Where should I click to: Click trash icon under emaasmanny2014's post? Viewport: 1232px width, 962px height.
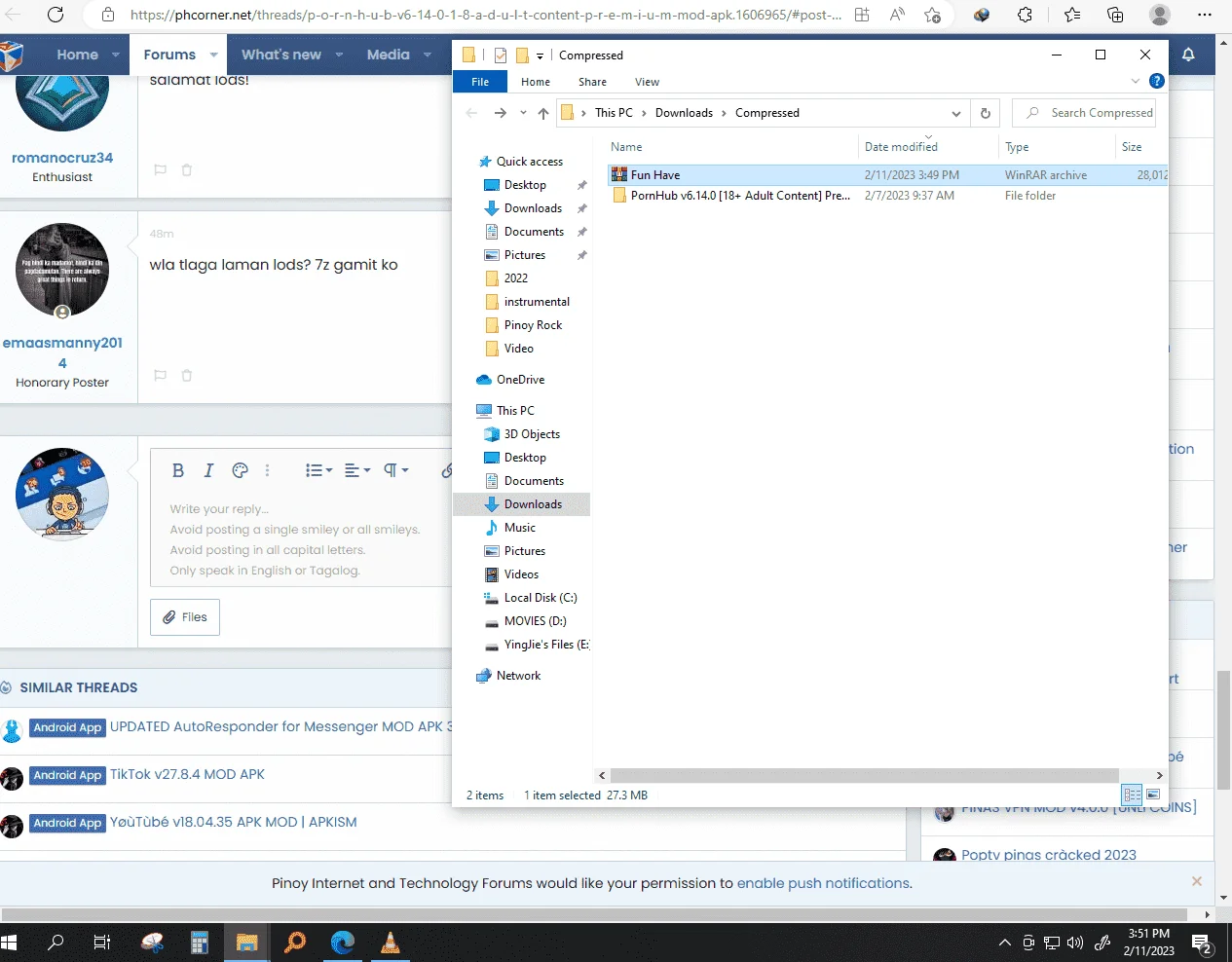click(x=187, y=375)
